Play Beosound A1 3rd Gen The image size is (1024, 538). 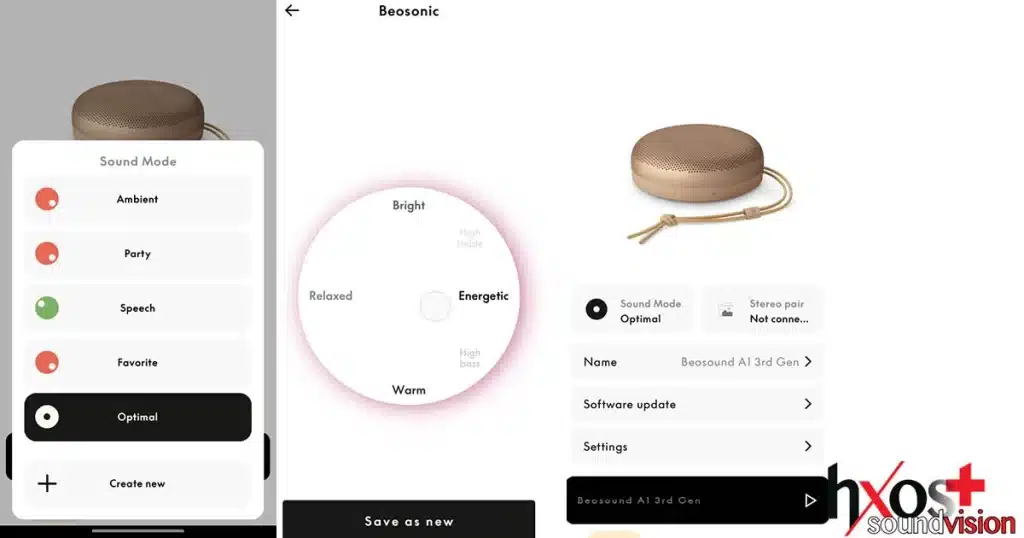click(x=810, y=500)
